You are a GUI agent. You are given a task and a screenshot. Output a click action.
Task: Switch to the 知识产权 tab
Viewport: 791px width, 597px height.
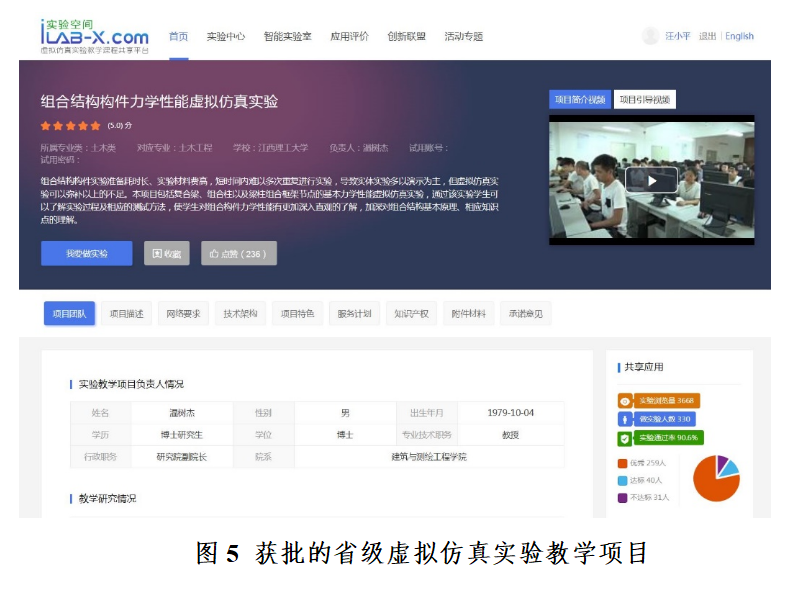point(411,314)
